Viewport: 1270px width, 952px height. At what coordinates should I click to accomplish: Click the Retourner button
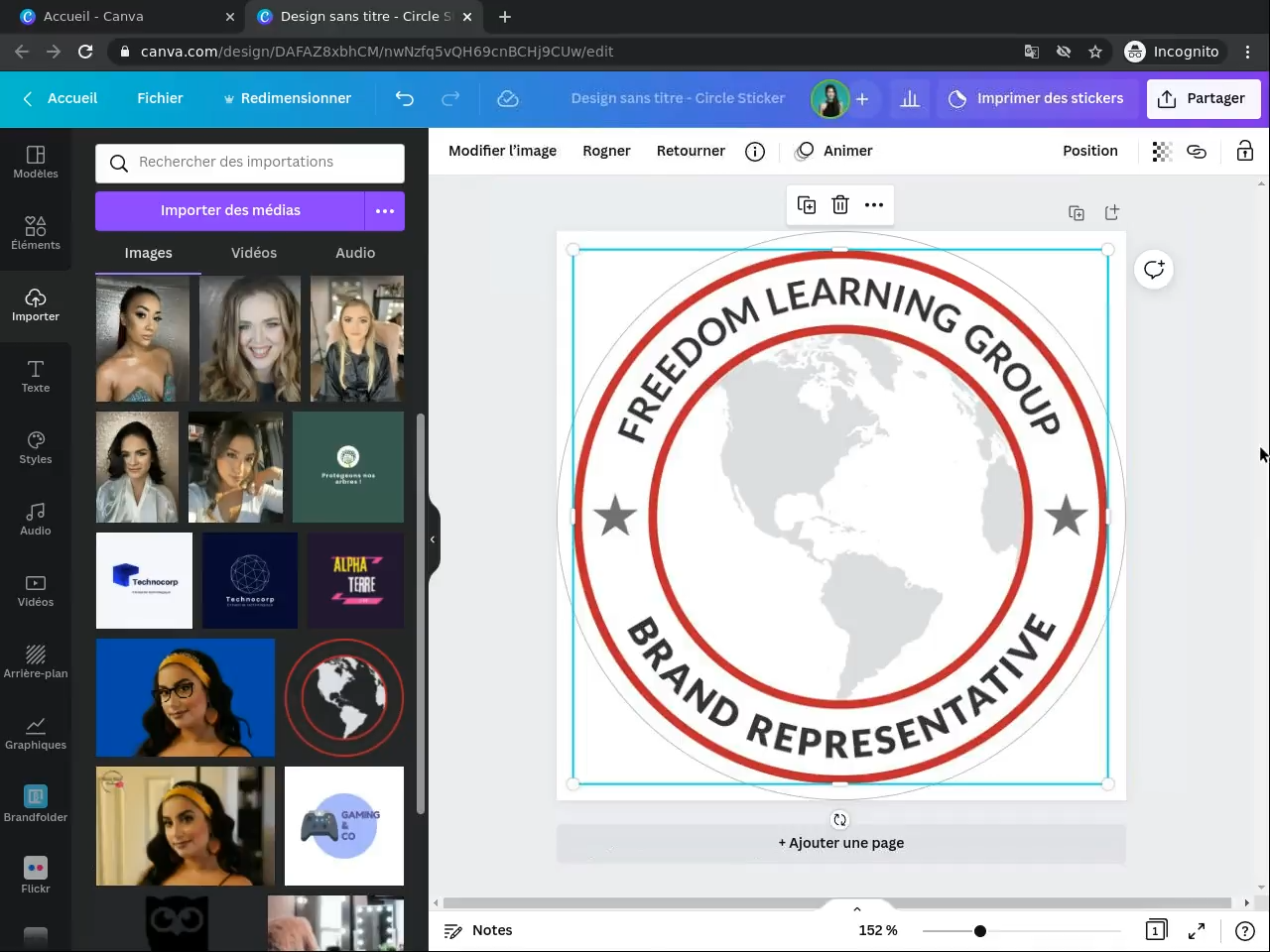(x=691, y=151)
